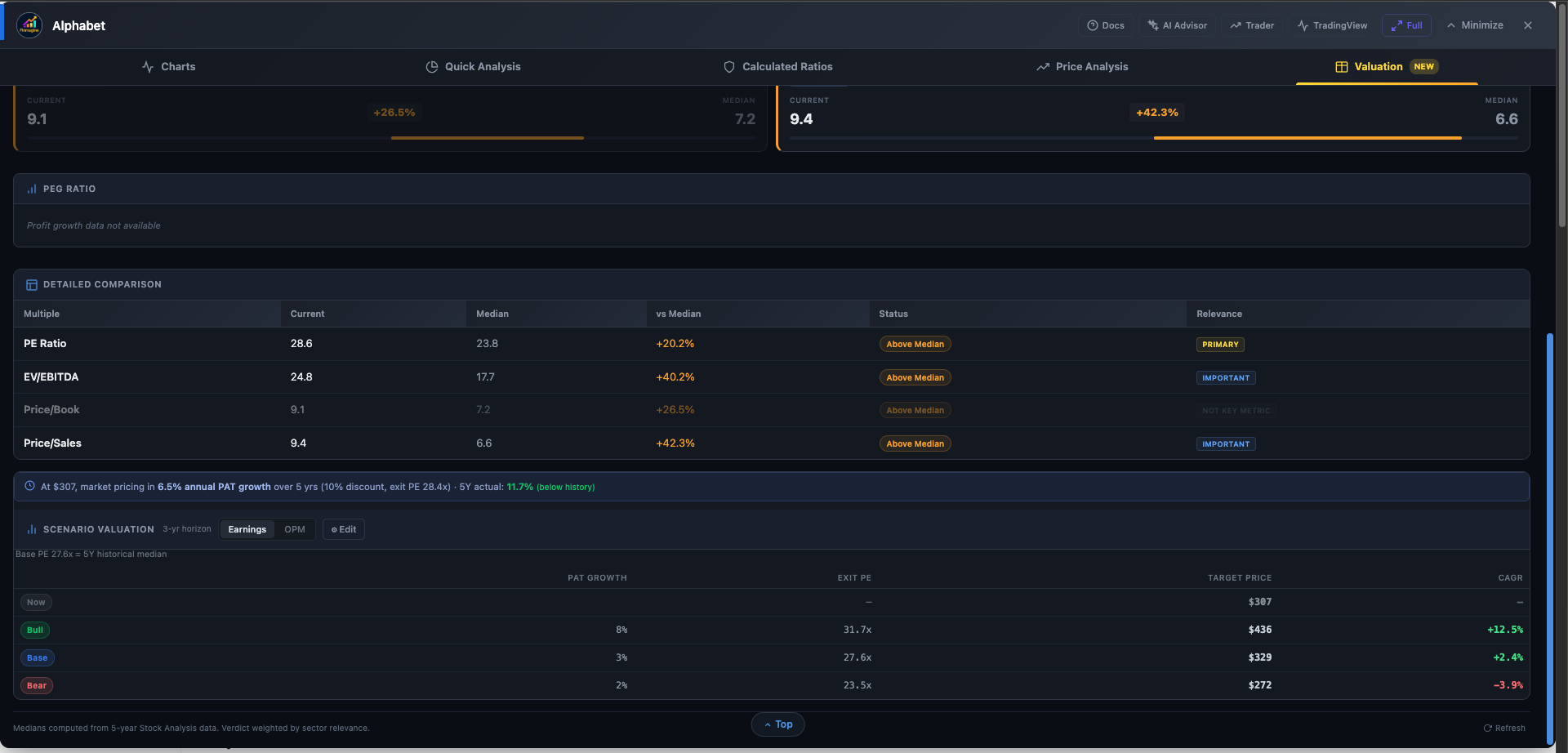The image size is (1568, 753).
Task: Launch the AI Advisor
Action: click(x=1177, y=25)
